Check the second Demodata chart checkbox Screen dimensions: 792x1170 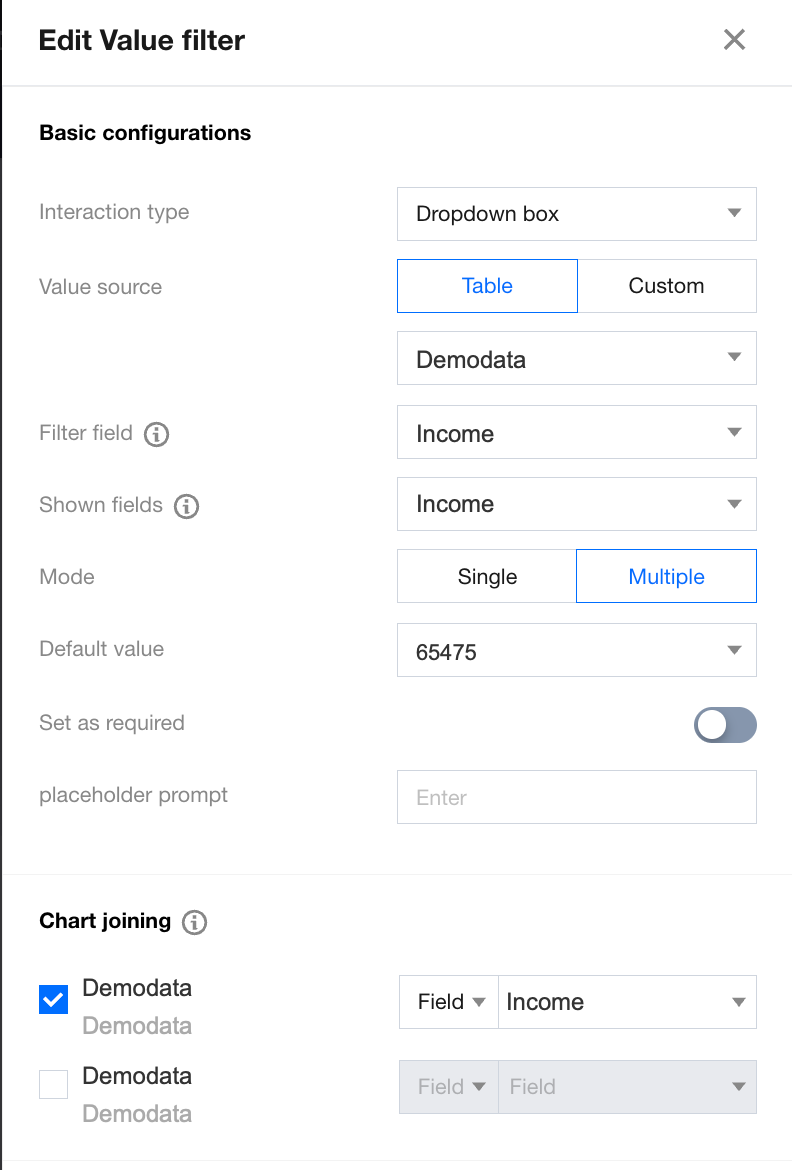coord(54,1084)
